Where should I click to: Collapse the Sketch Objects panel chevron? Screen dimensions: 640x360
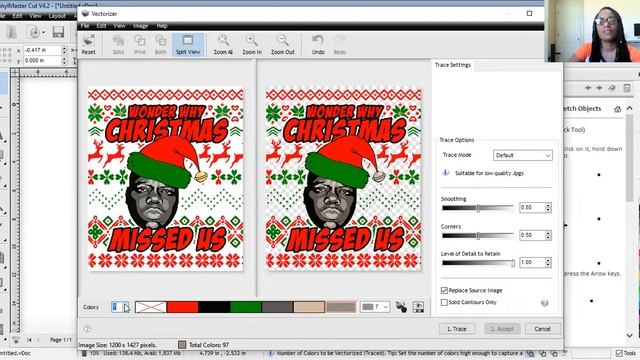click(630, 109)
